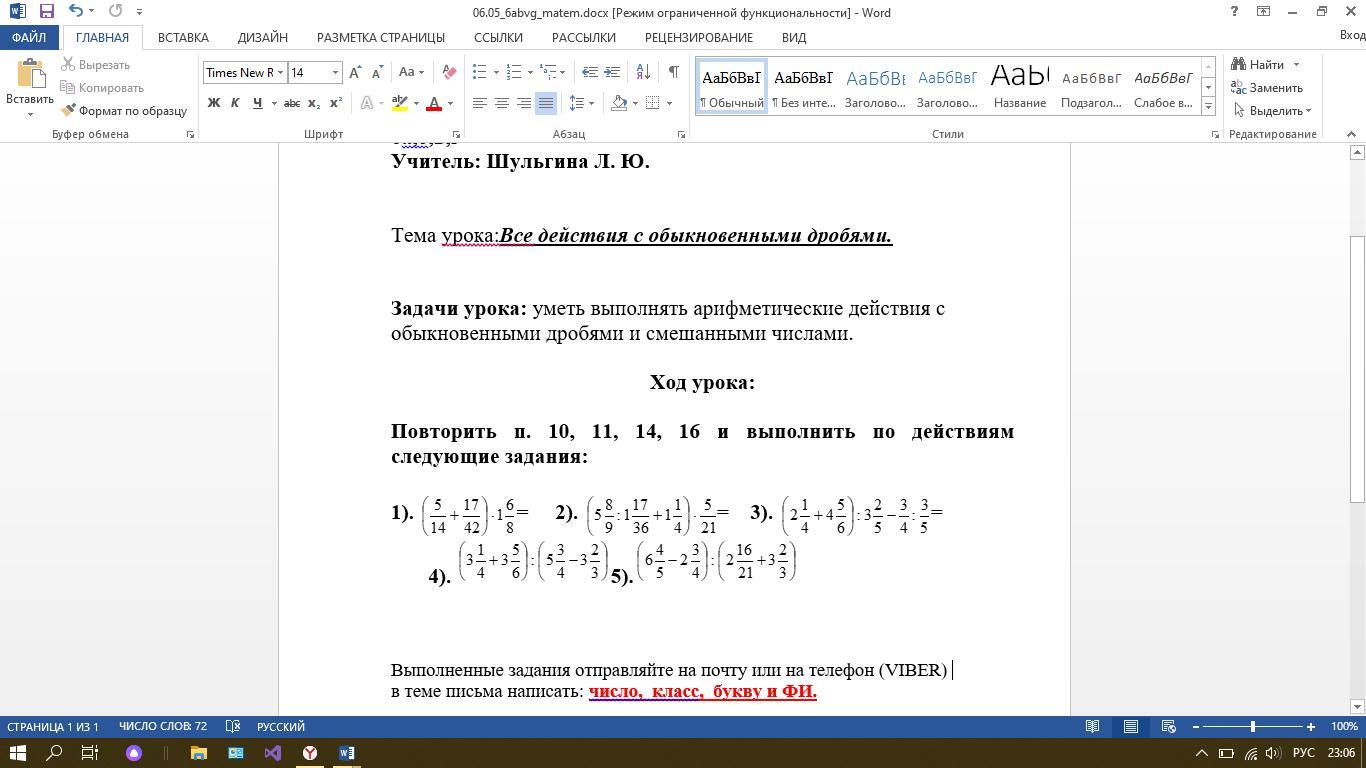Open Yandex Browser from the taskbar
Viewport: 1366px width, 768px height.
pyautogui.click(x=310, y=753)
